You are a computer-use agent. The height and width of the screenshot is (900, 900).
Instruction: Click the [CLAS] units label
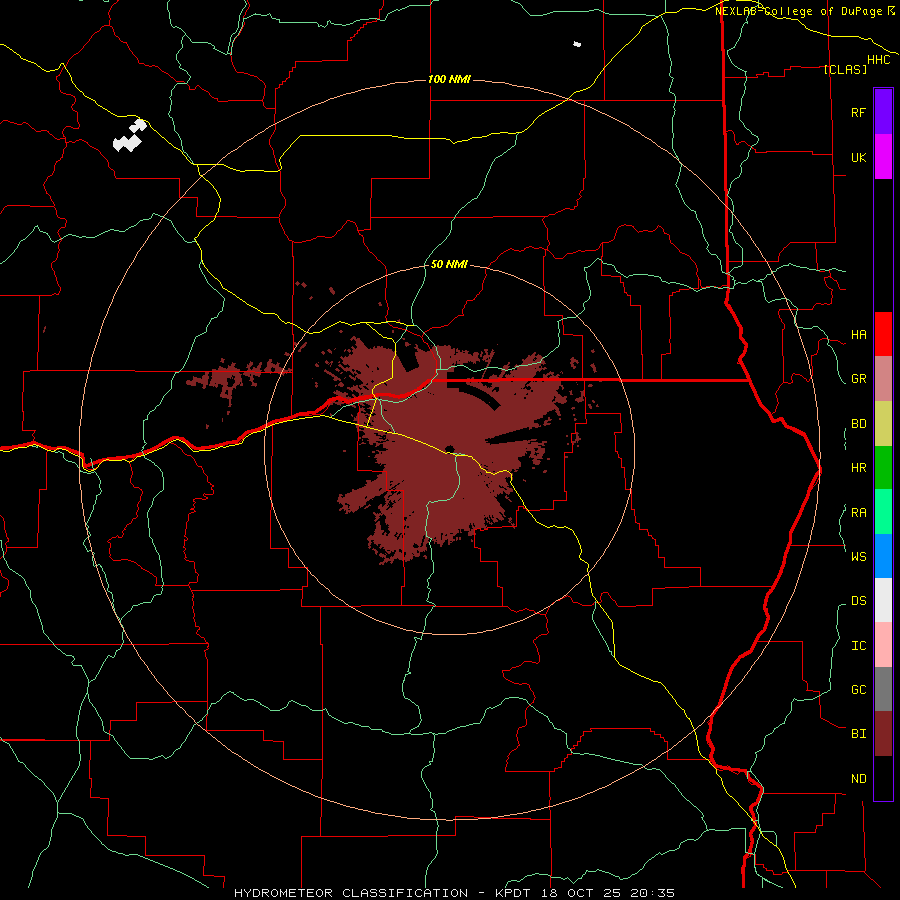pyautogui.click(x=845, y=69)
